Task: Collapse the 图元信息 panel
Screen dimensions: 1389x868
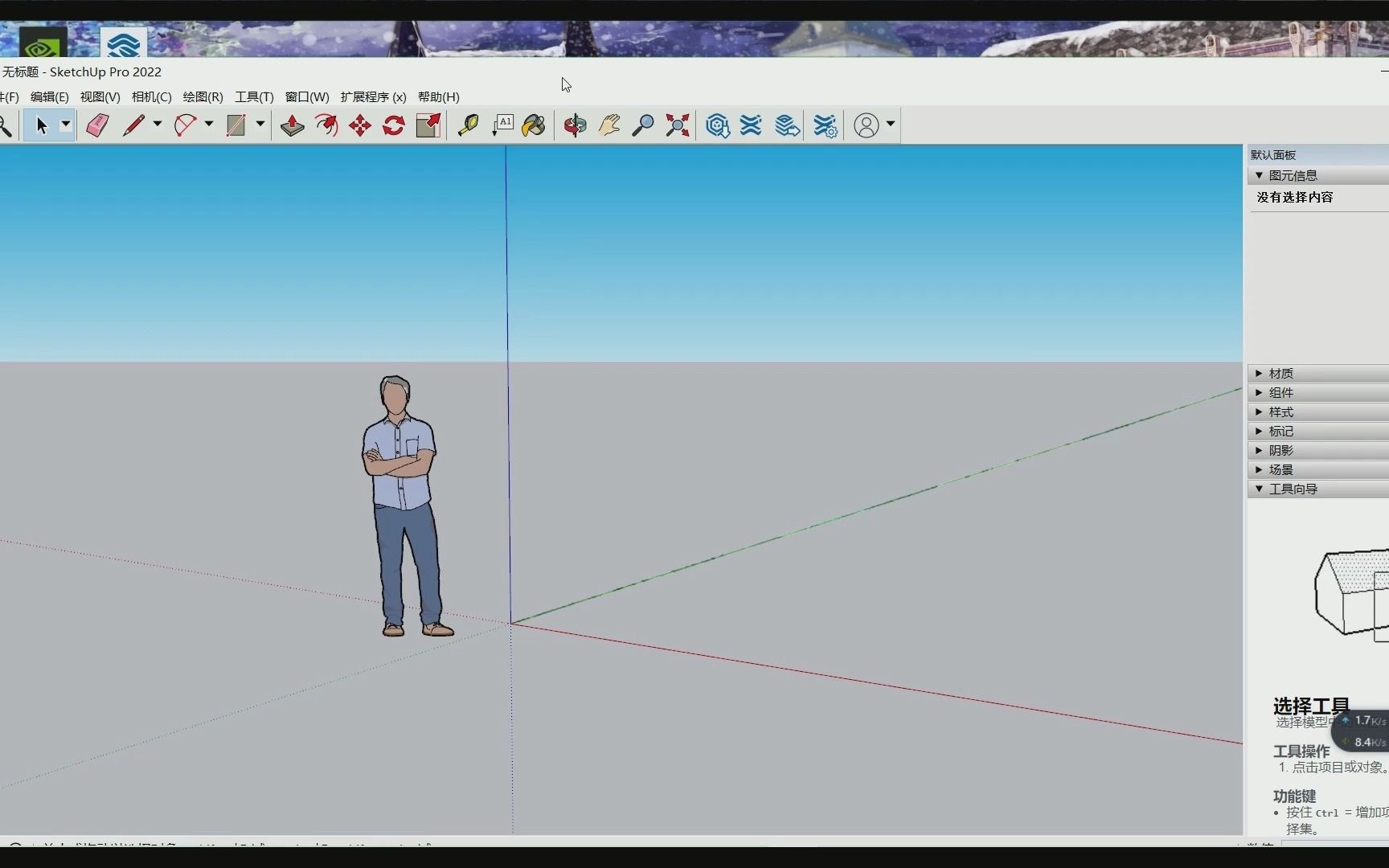Action: tap(1318, 175)
